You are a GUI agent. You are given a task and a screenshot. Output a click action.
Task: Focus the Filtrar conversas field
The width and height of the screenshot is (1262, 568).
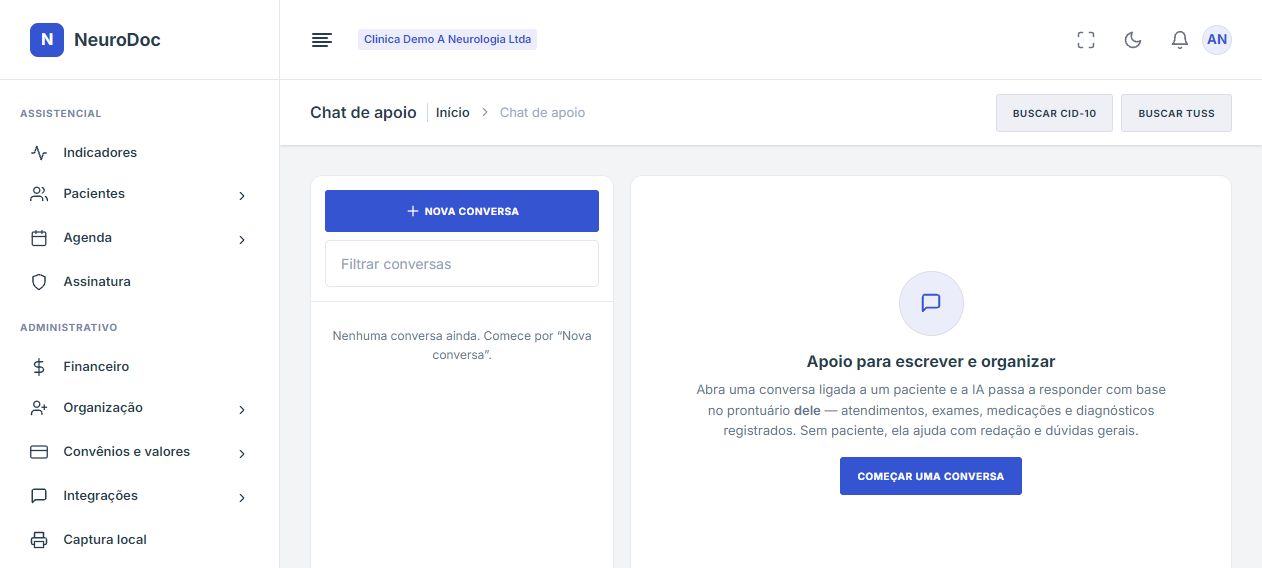pos(462,264)
